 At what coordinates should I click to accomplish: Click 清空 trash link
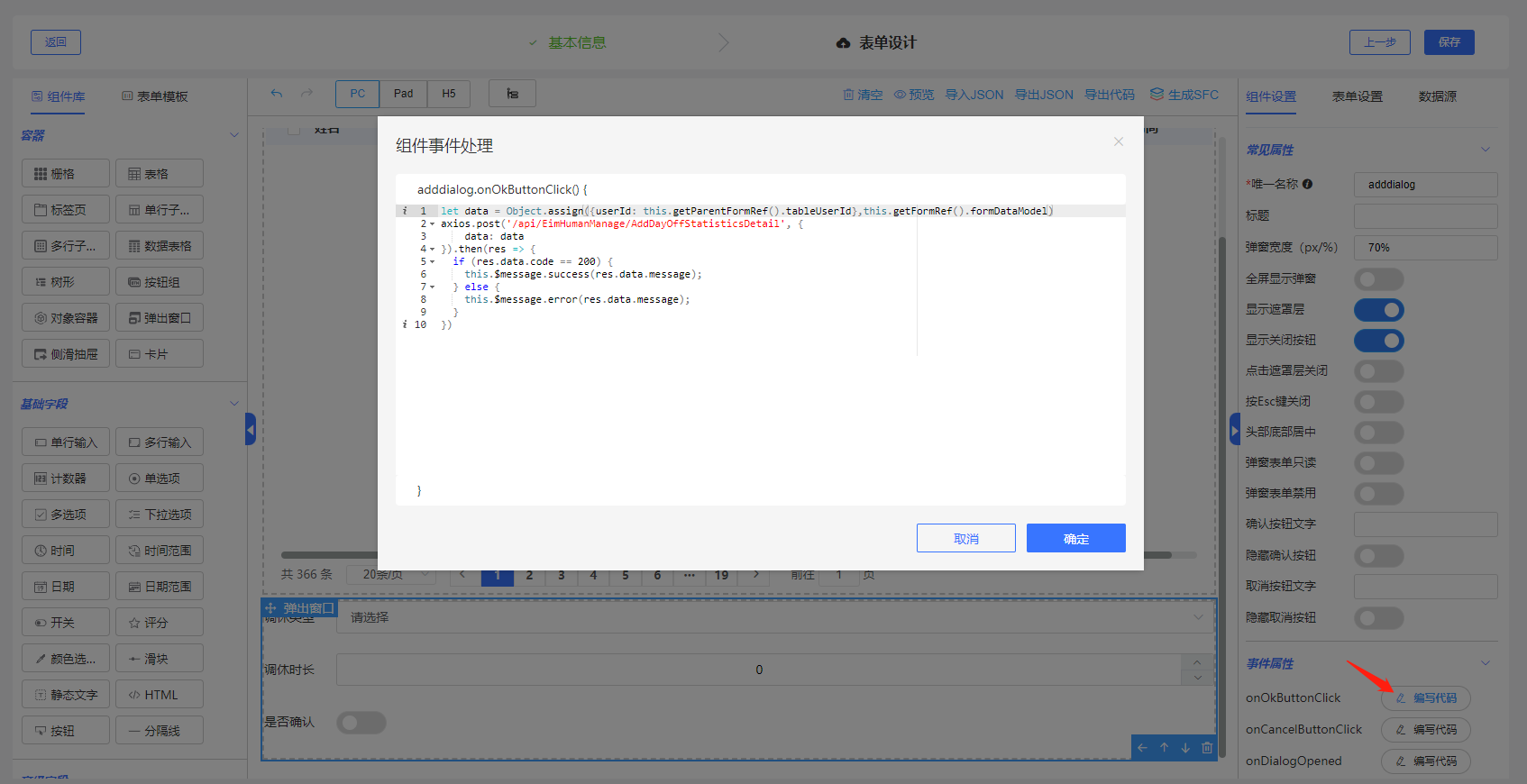click(863, 95)
